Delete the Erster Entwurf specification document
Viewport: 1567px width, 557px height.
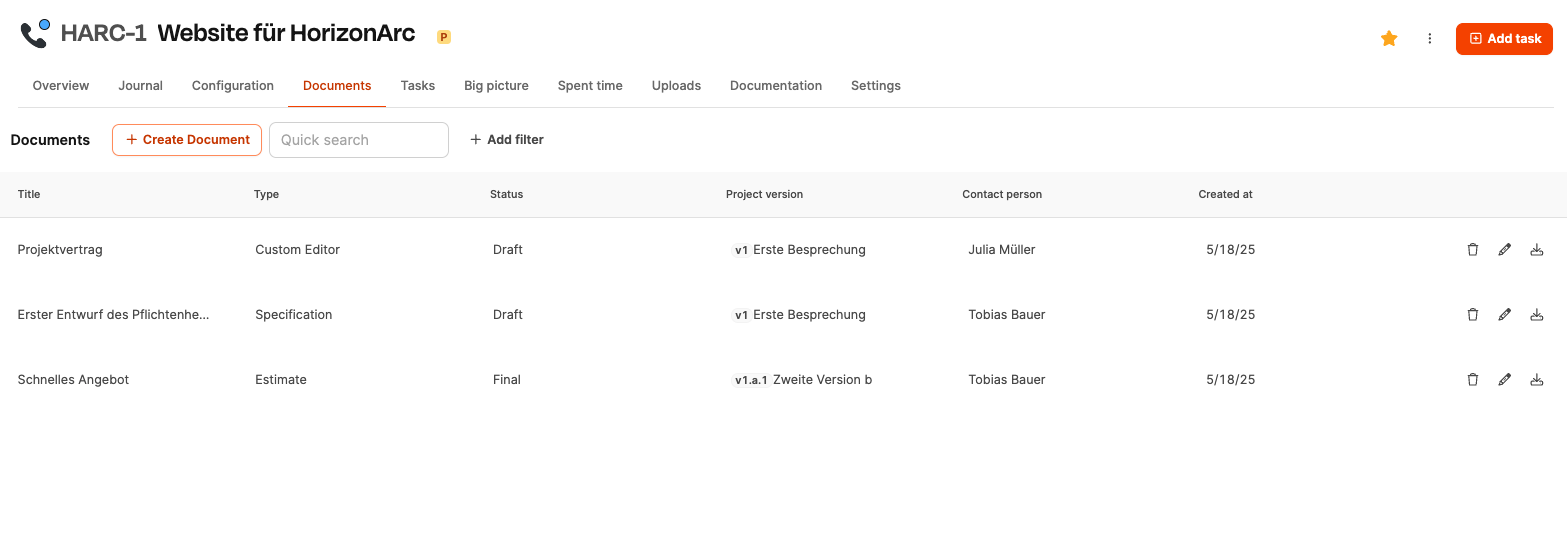click(x=1472, y=315)
